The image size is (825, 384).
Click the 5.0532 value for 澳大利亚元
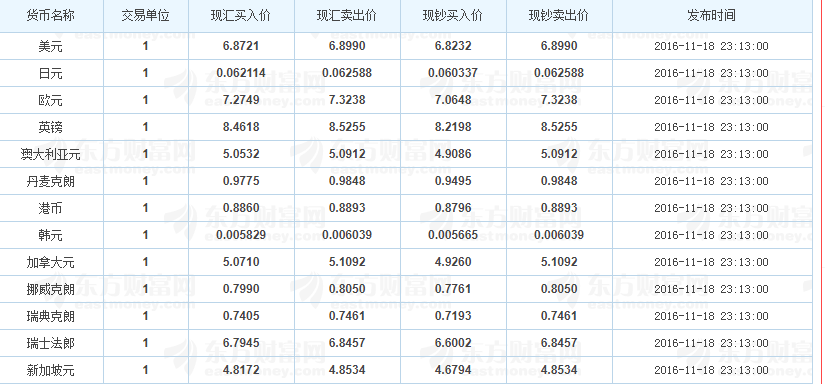click(x=241, y=154)
